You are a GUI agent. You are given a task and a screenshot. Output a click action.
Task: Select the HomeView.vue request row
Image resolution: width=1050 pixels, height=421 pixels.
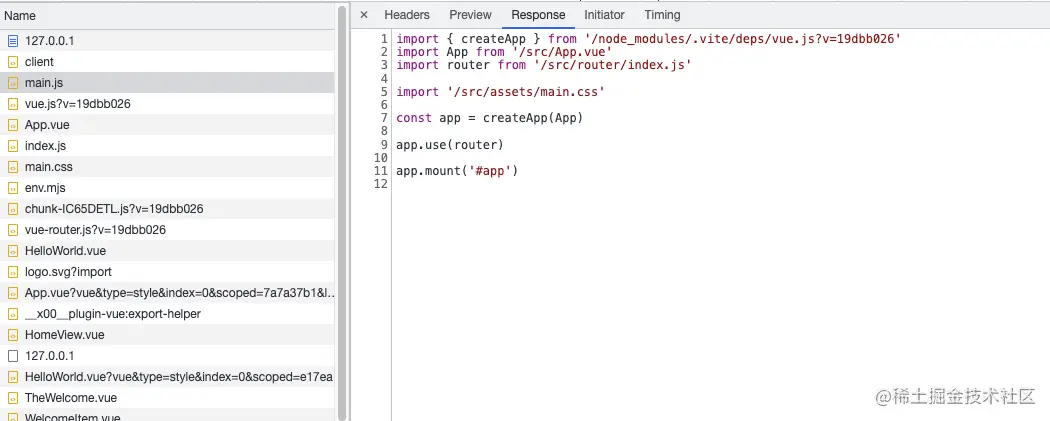click(x=167, y=335)
